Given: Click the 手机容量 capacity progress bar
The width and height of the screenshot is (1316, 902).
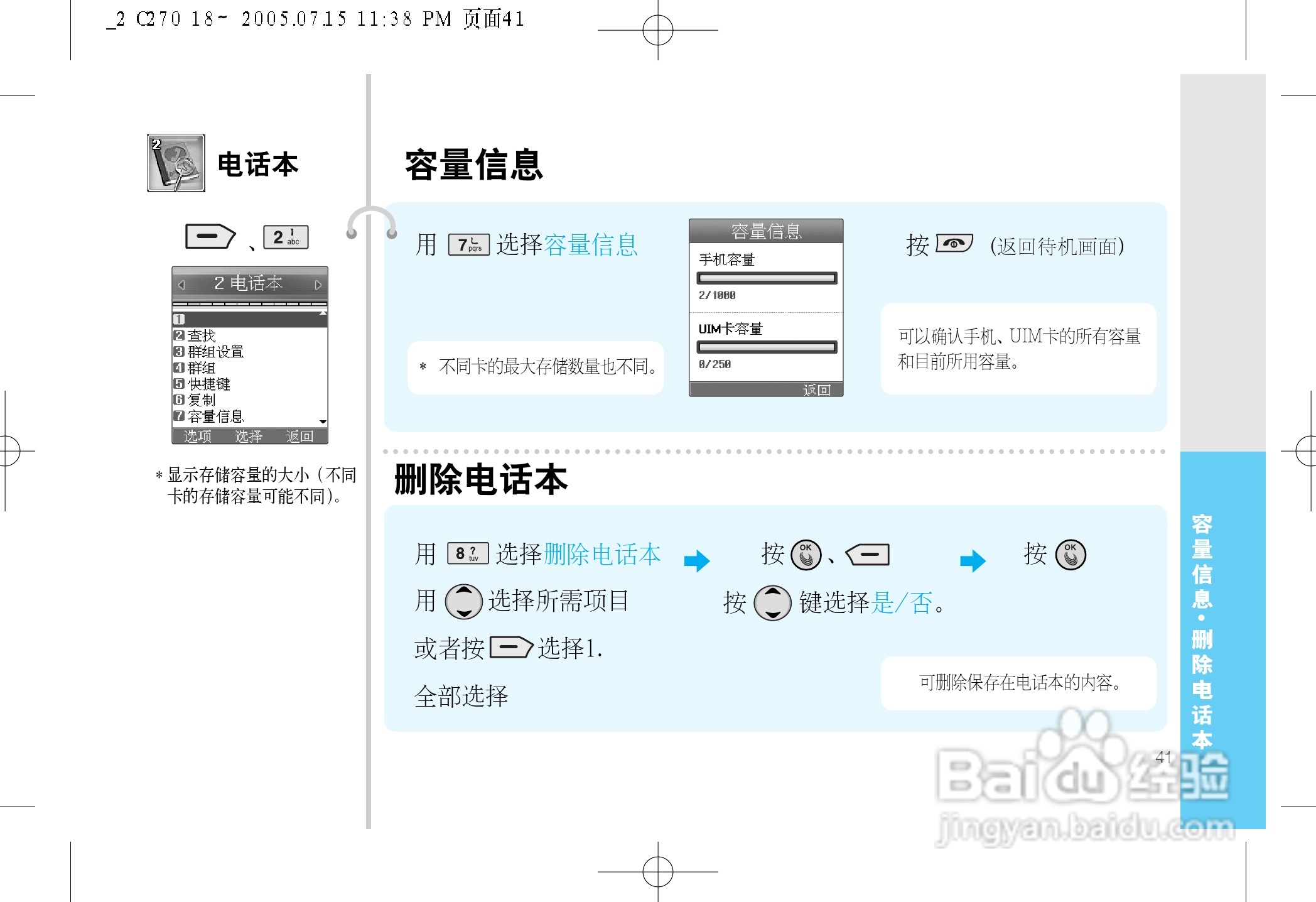Looking at the screenshot, I should coord(766,277).
